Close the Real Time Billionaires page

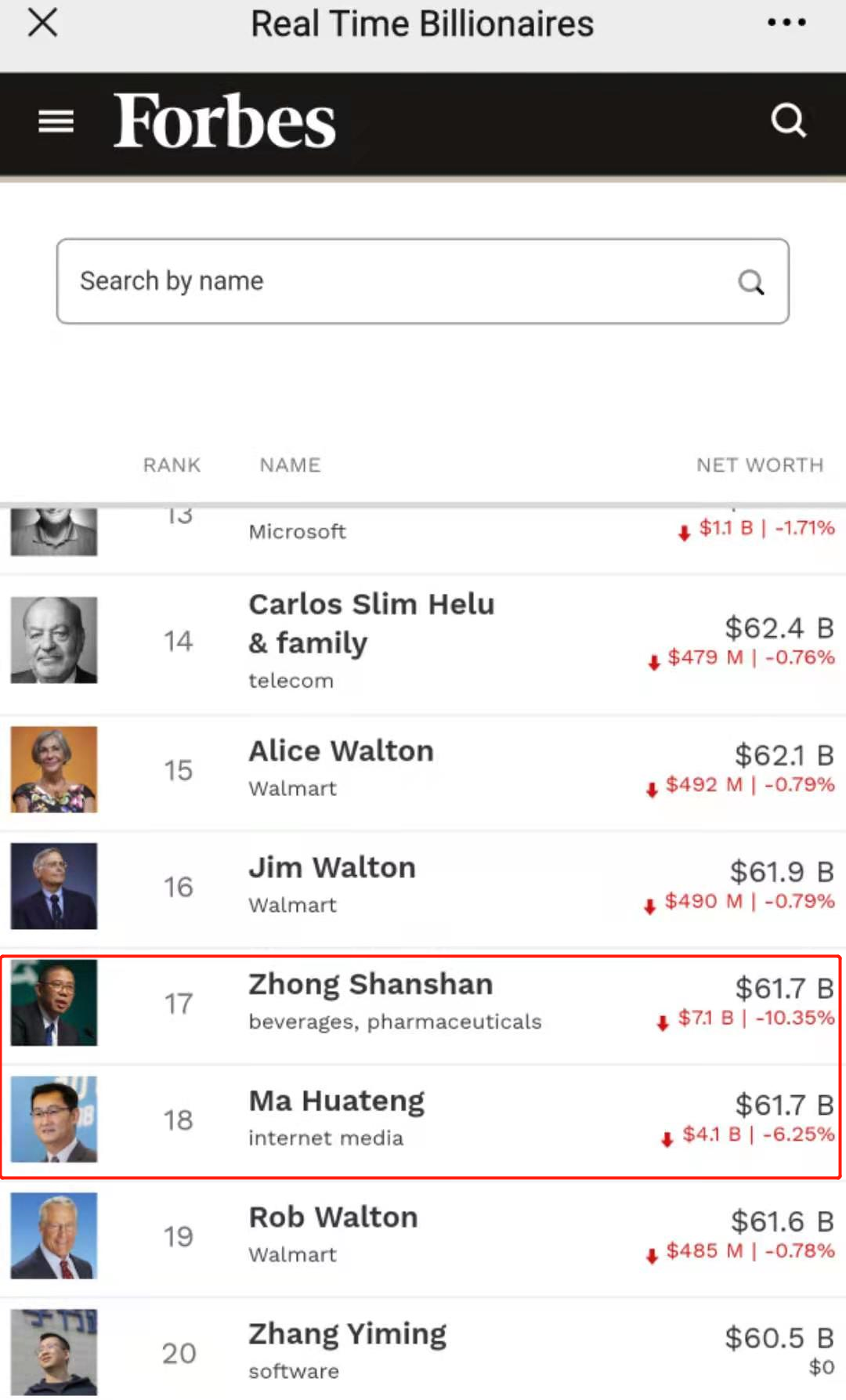(43, 23)
